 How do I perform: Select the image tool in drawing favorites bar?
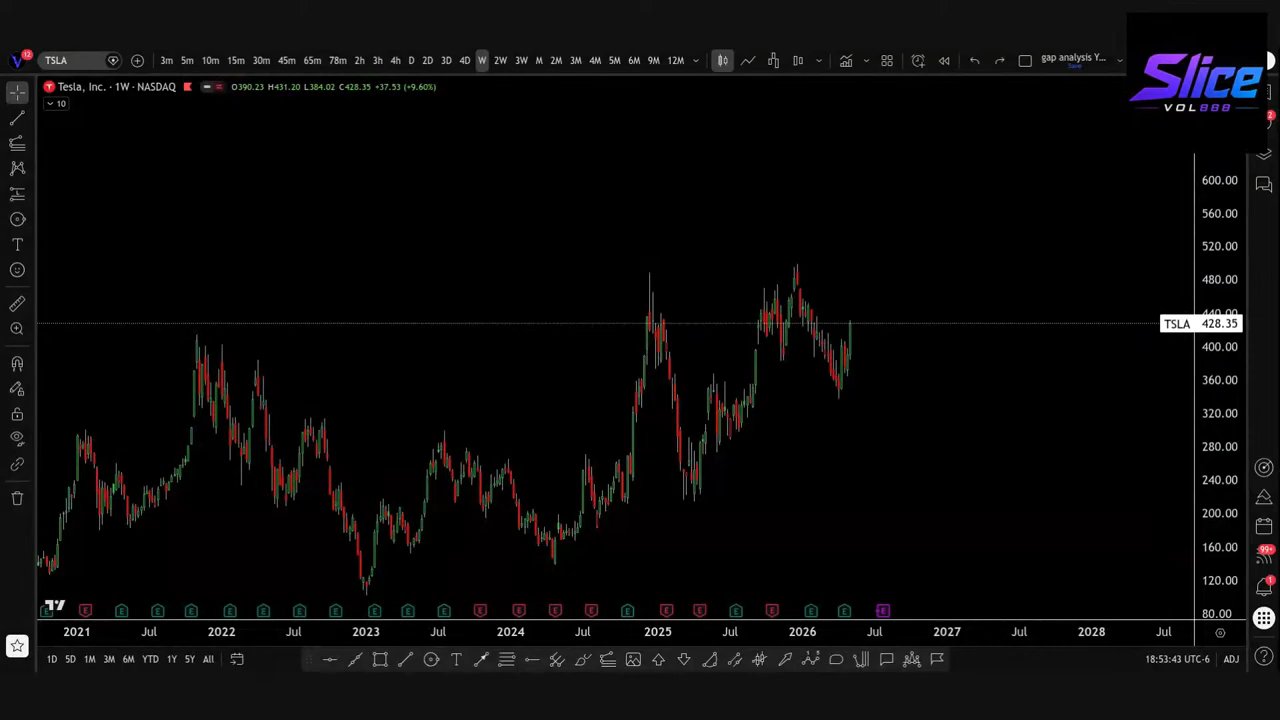[x=633, y=659]
